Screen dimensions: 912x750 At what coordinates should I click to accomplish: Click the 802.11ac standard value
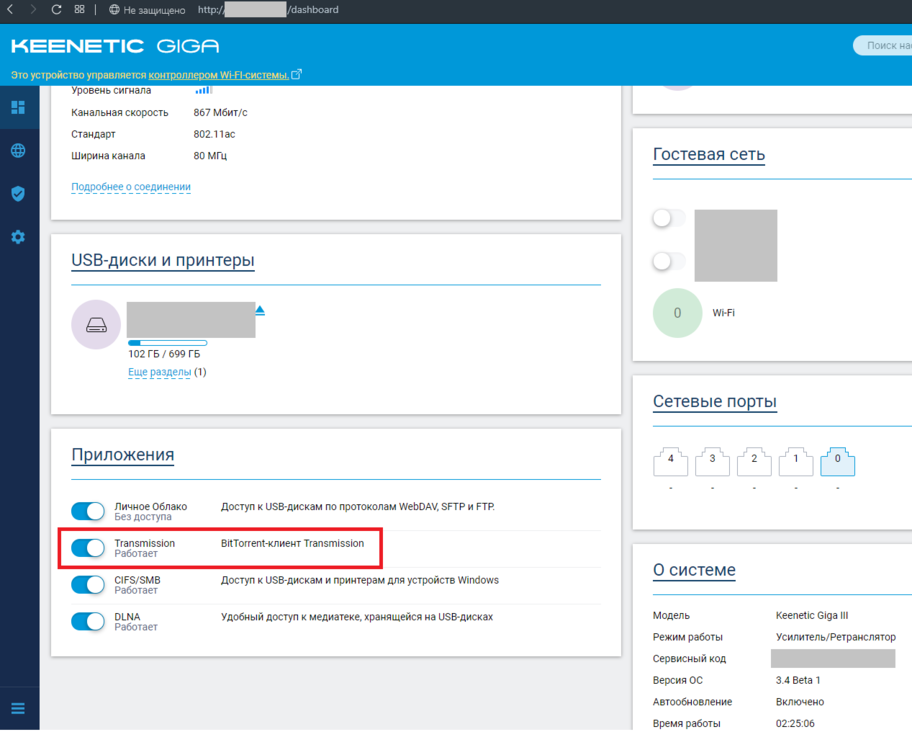click(215, 134)
